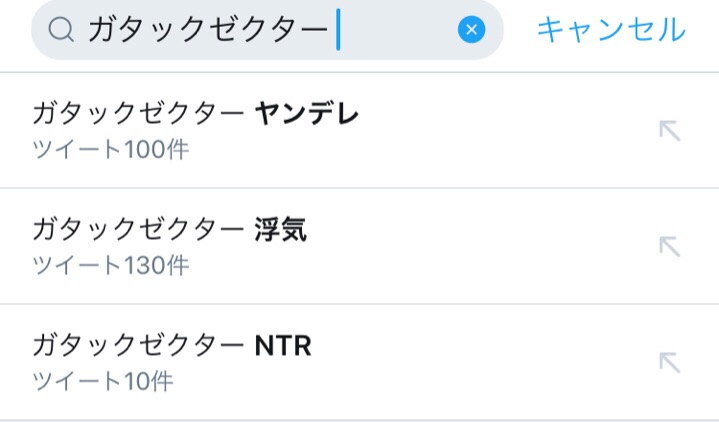Image resolution: width=719 pixels, height=422 pixels.
Task: Select the bold ヤンデレ keyword
Action: coord(306,115)
